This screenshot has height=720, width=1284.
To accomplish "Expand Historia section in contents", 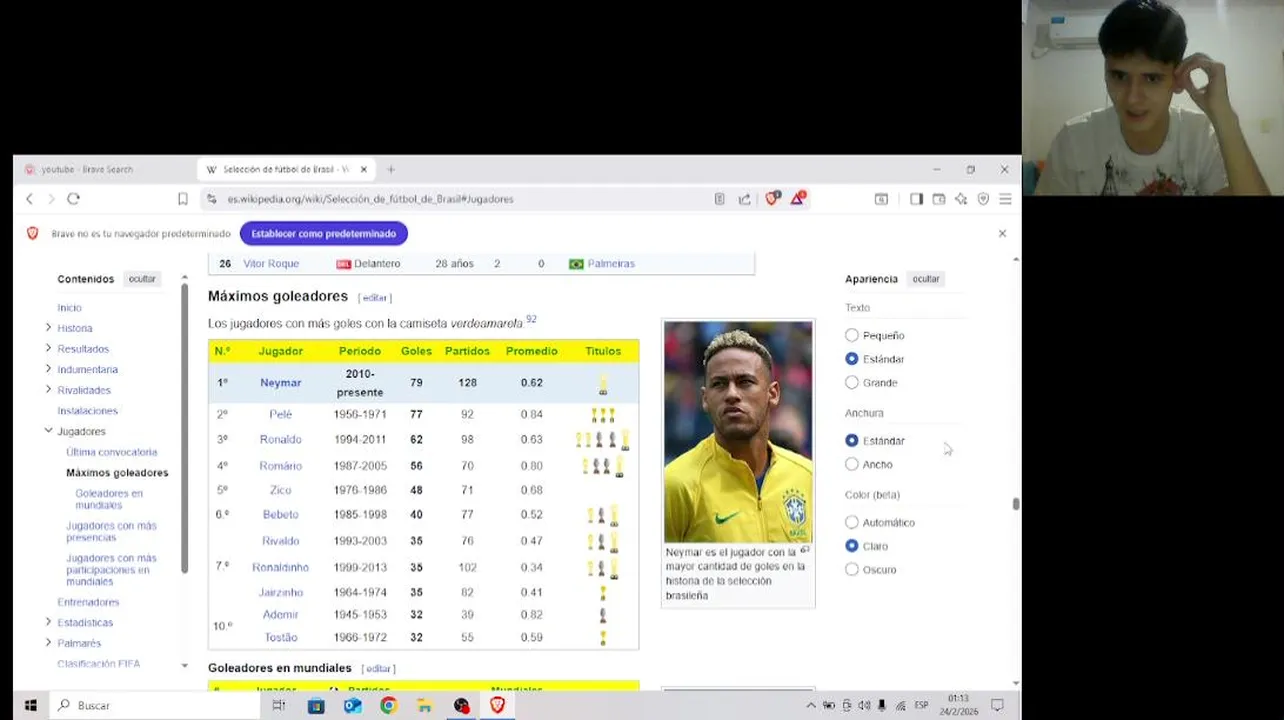I will tap(48, 327).
